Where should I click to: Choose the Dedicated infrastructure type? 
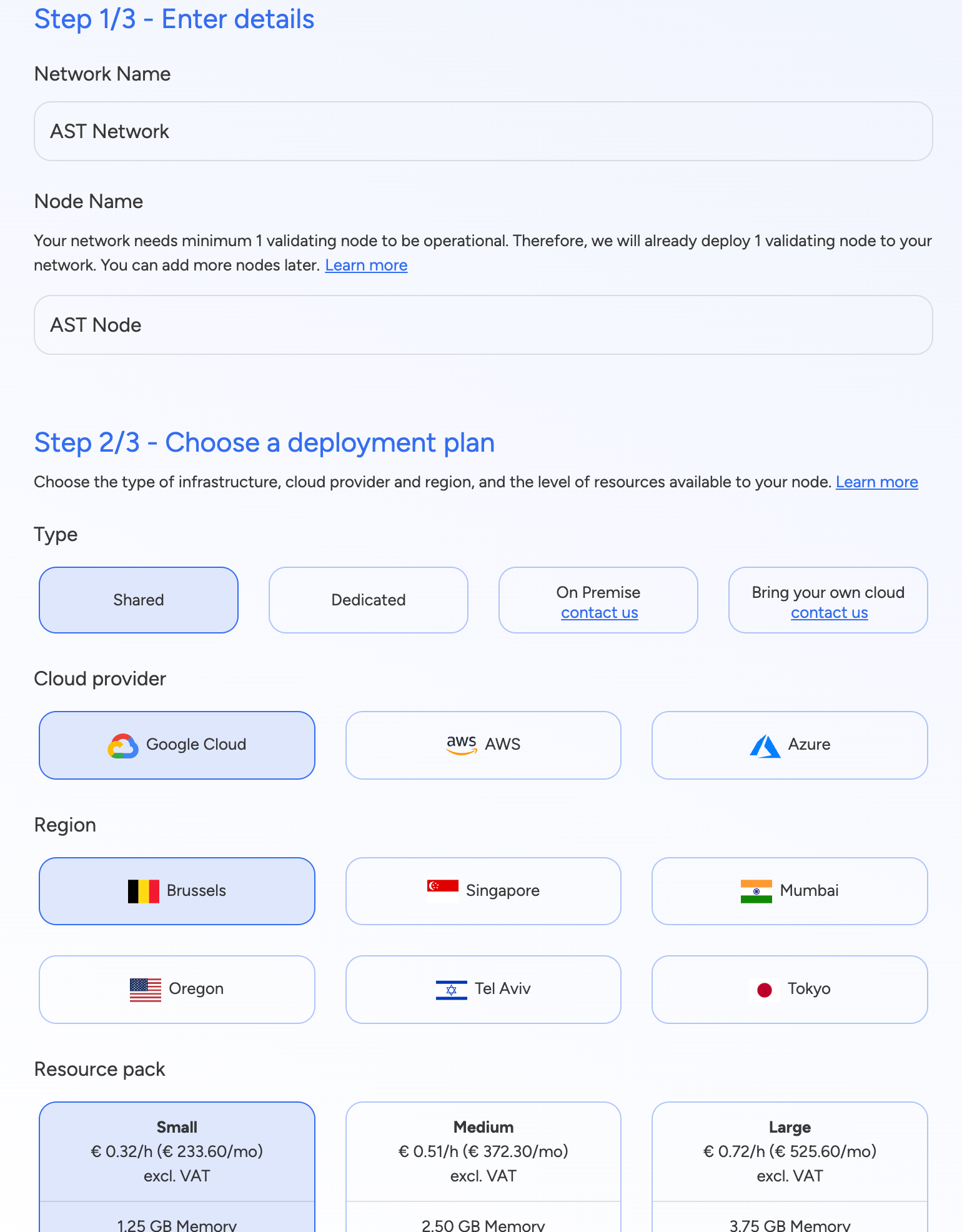click(x=369, y=600)
